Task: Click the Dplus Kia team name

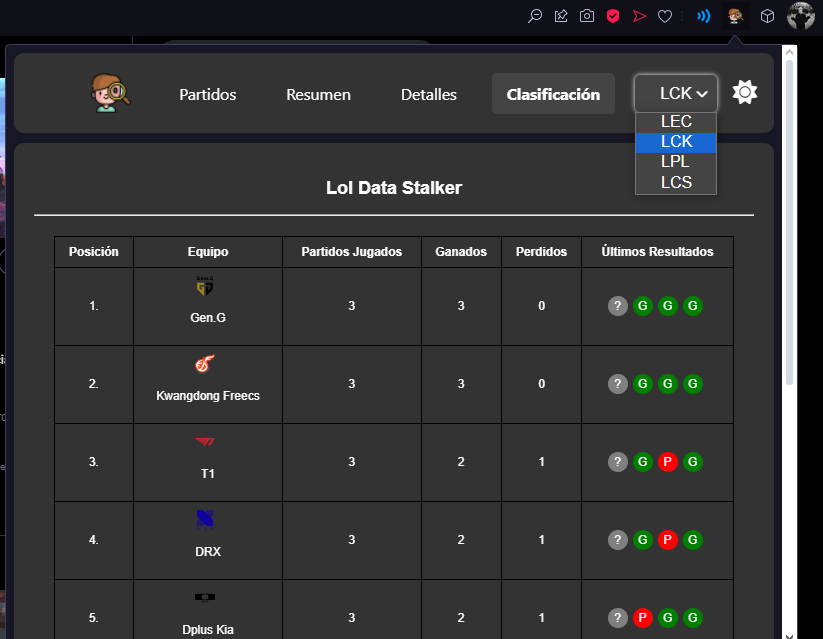Action: (x=208, y=630)
